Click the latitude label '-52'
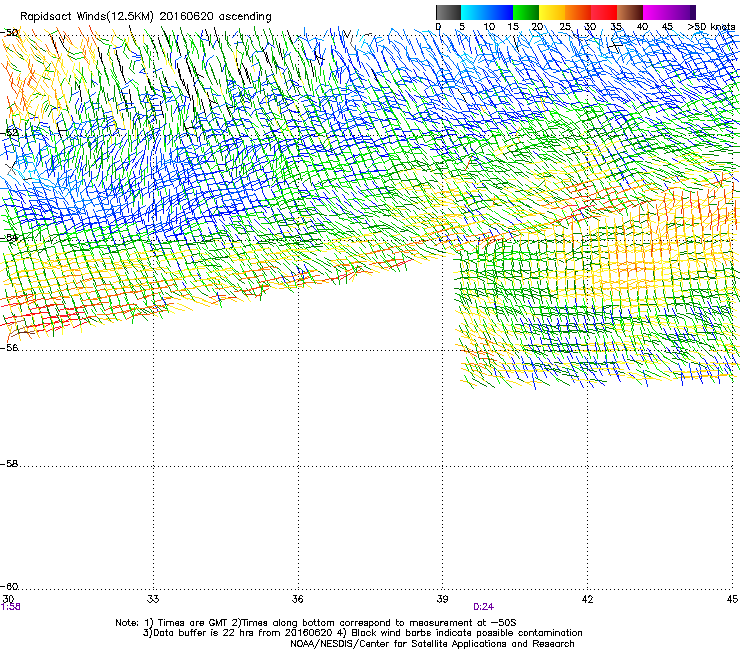Viewport: 740px width, 650px height. pos(9,133)
